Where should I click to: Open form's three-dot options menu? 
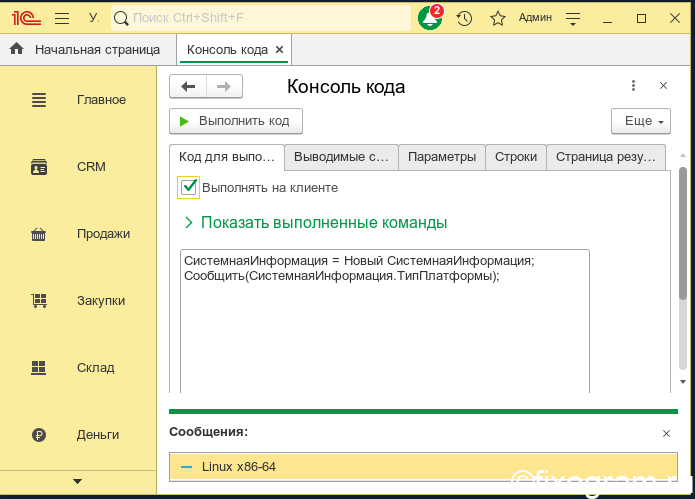pos(633,86)
